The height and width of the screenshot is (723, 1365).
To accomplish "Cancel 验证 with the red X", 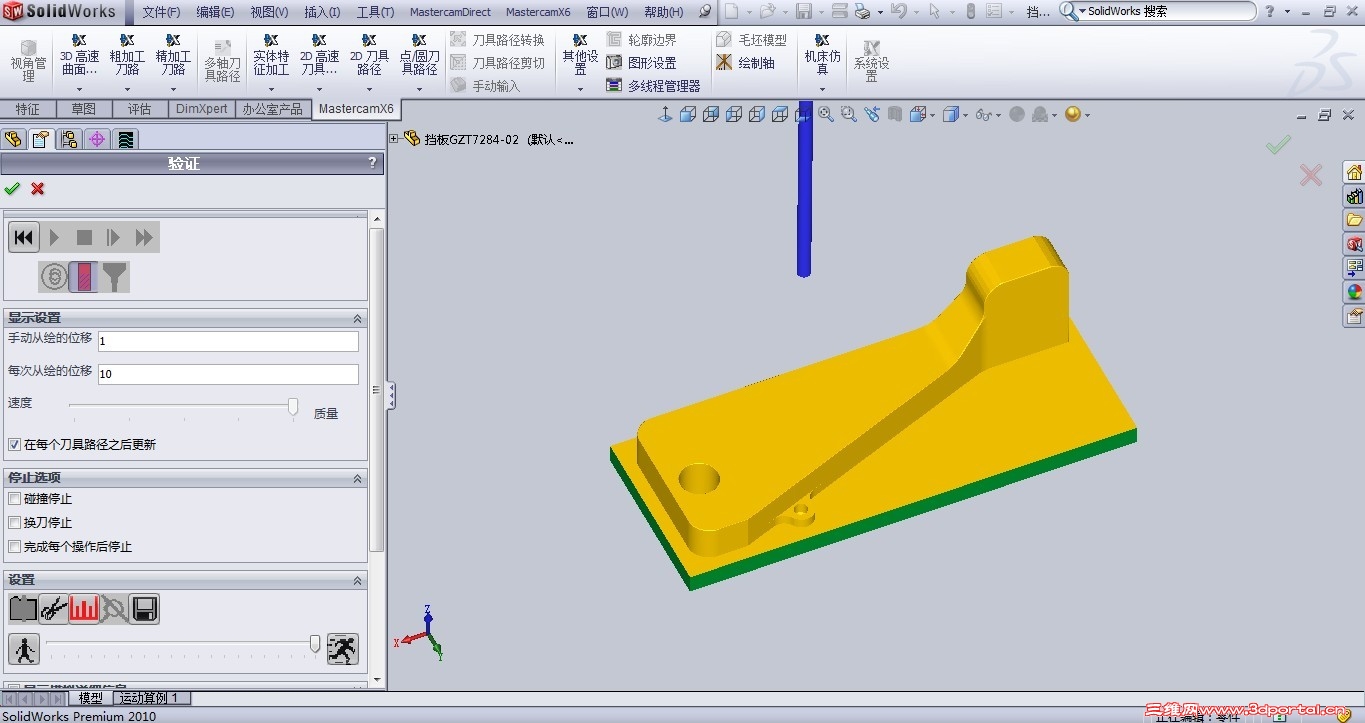I will pos(38,188).
